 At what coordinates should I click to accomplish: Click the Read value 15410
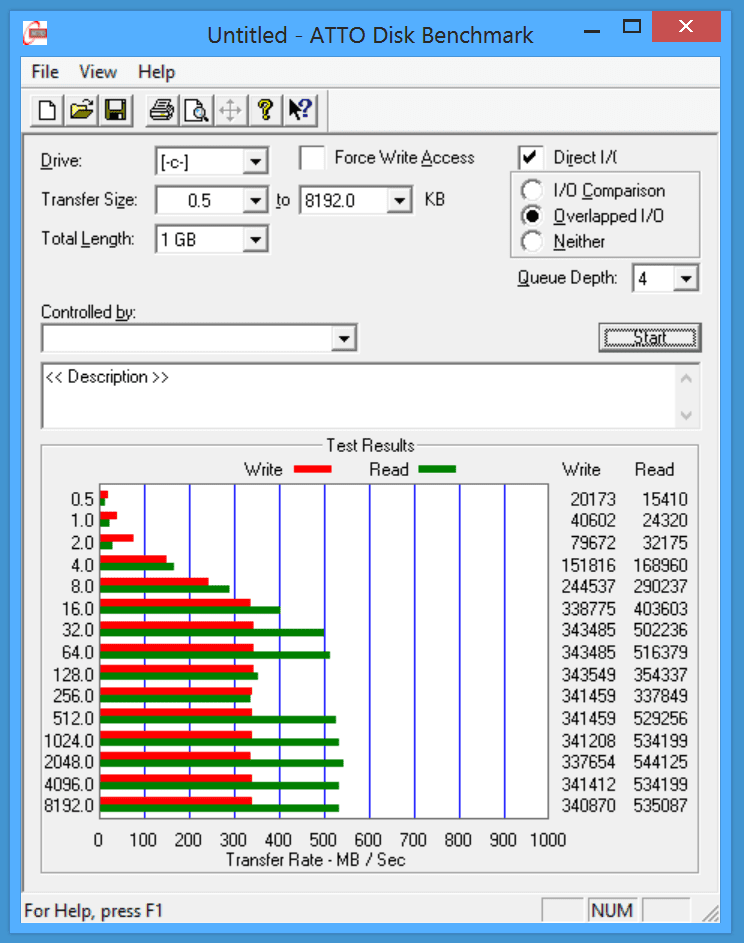[665, 499]
